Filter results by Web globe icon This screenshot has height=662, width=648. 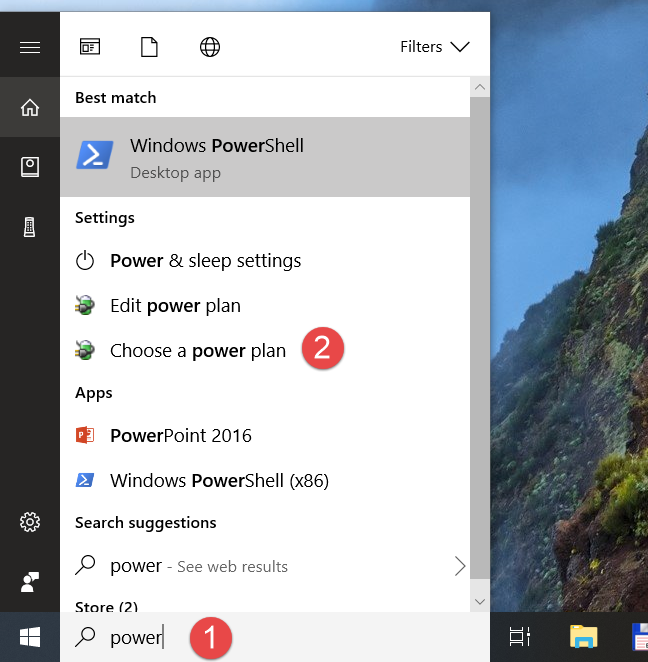tap(209, 47)
